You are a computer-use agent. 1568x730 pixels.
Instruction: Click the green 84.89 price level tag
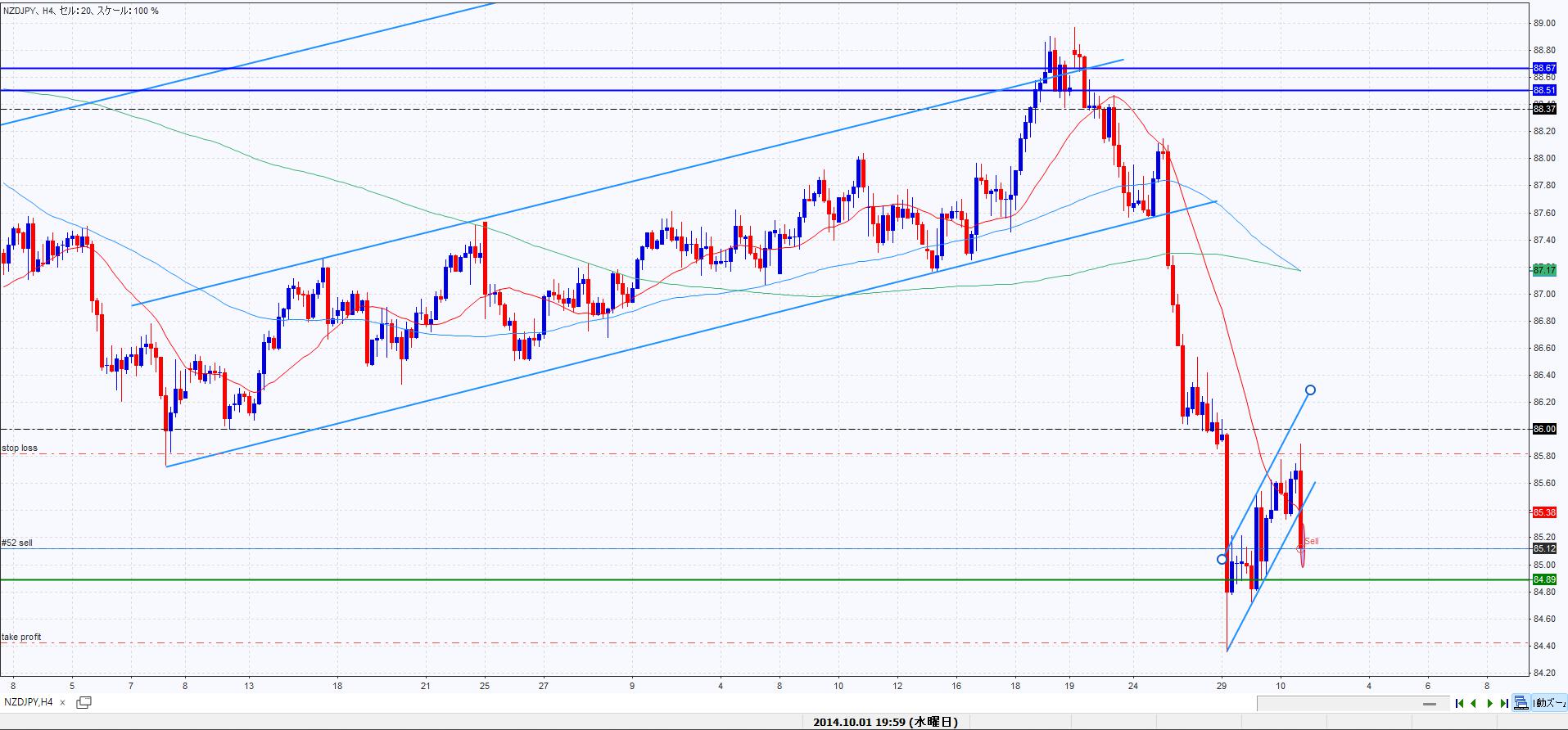point(1544,579)
